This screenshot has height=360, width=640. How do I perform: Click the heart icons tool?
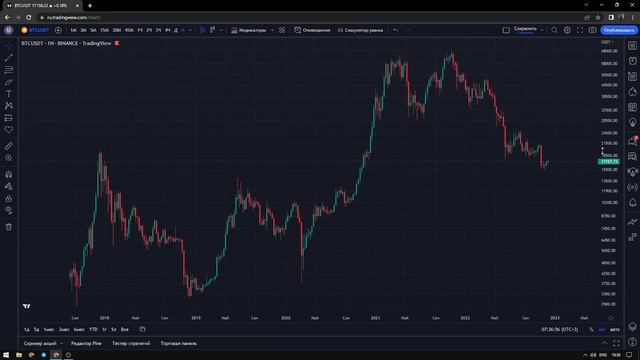[9, 130]
